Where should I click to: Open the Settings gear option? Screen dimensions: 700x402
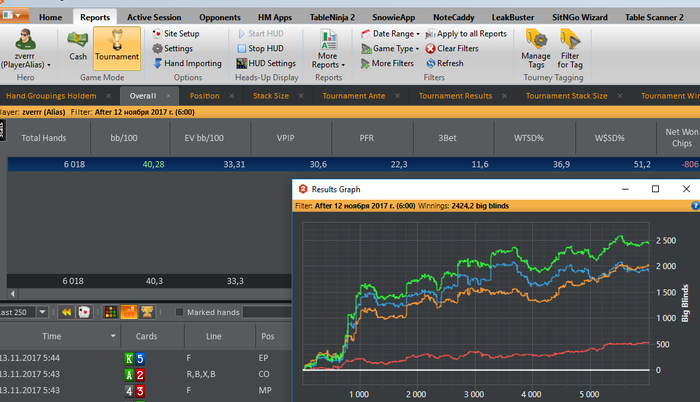click(x=173, y=48)
